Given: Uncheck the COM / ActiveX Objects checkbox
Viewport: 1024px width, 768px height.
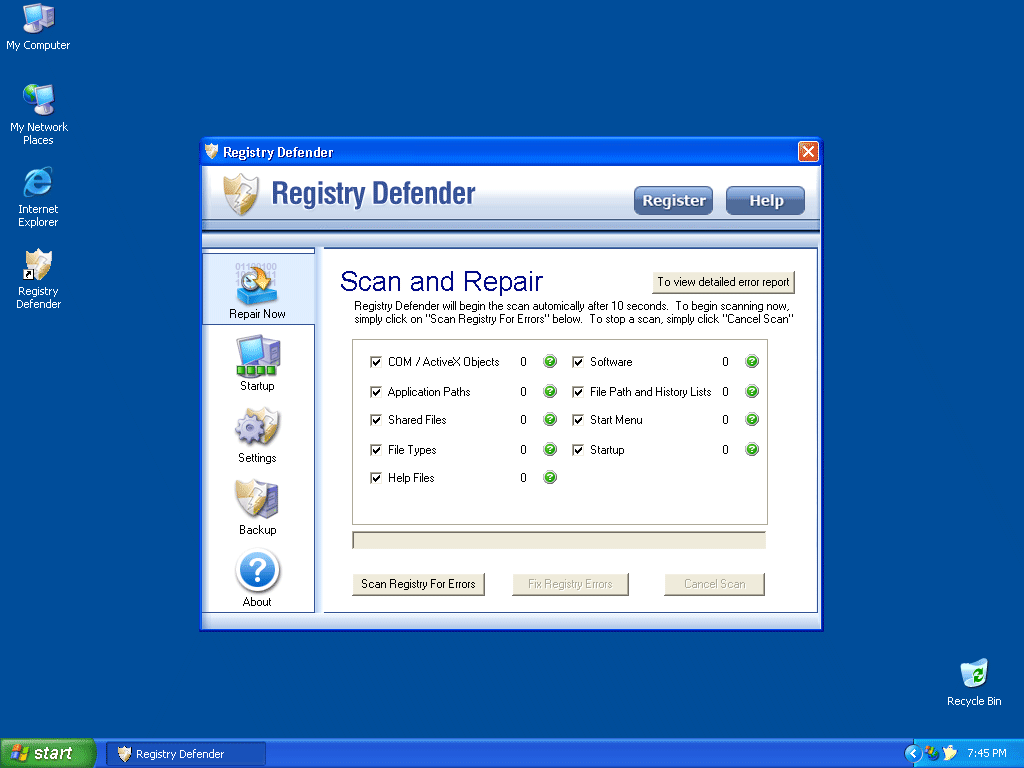Looking at the screenshot, I should point(376,362).
